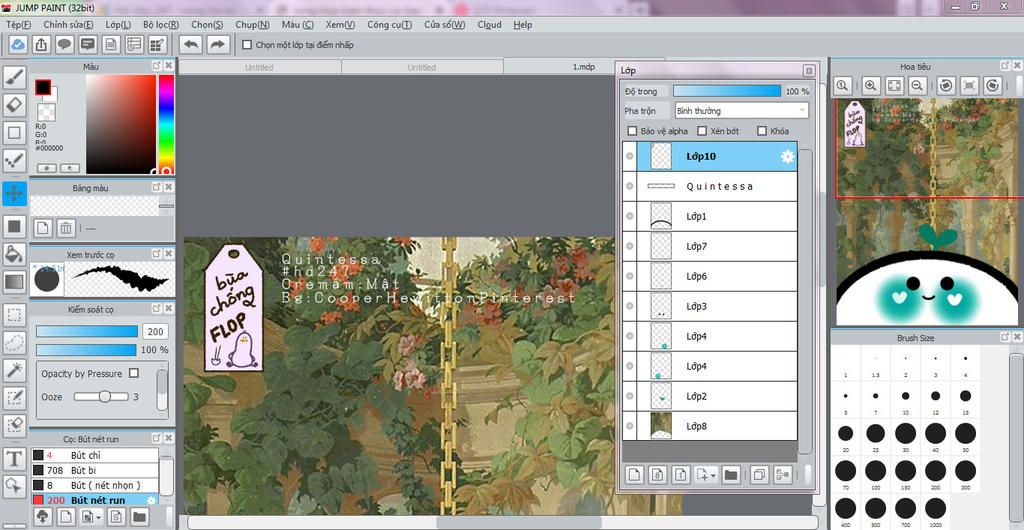Select the Lớp6 layer

(x=710, y=276)
